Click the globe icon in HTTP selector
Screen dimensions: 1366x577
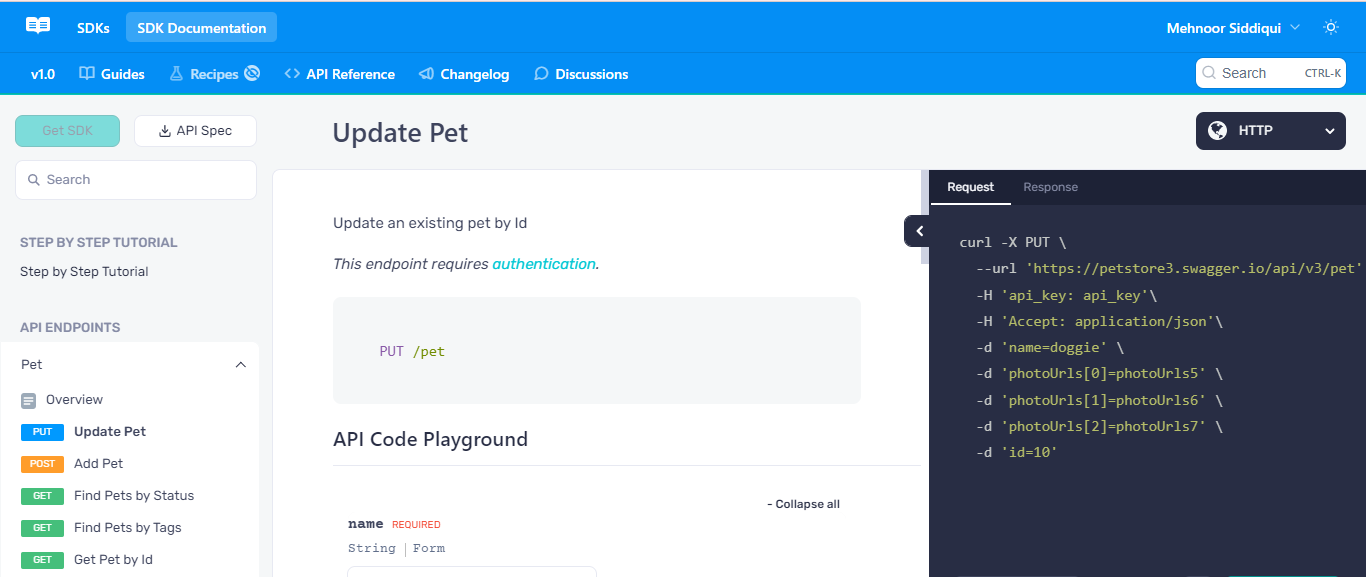point(1217,131)
